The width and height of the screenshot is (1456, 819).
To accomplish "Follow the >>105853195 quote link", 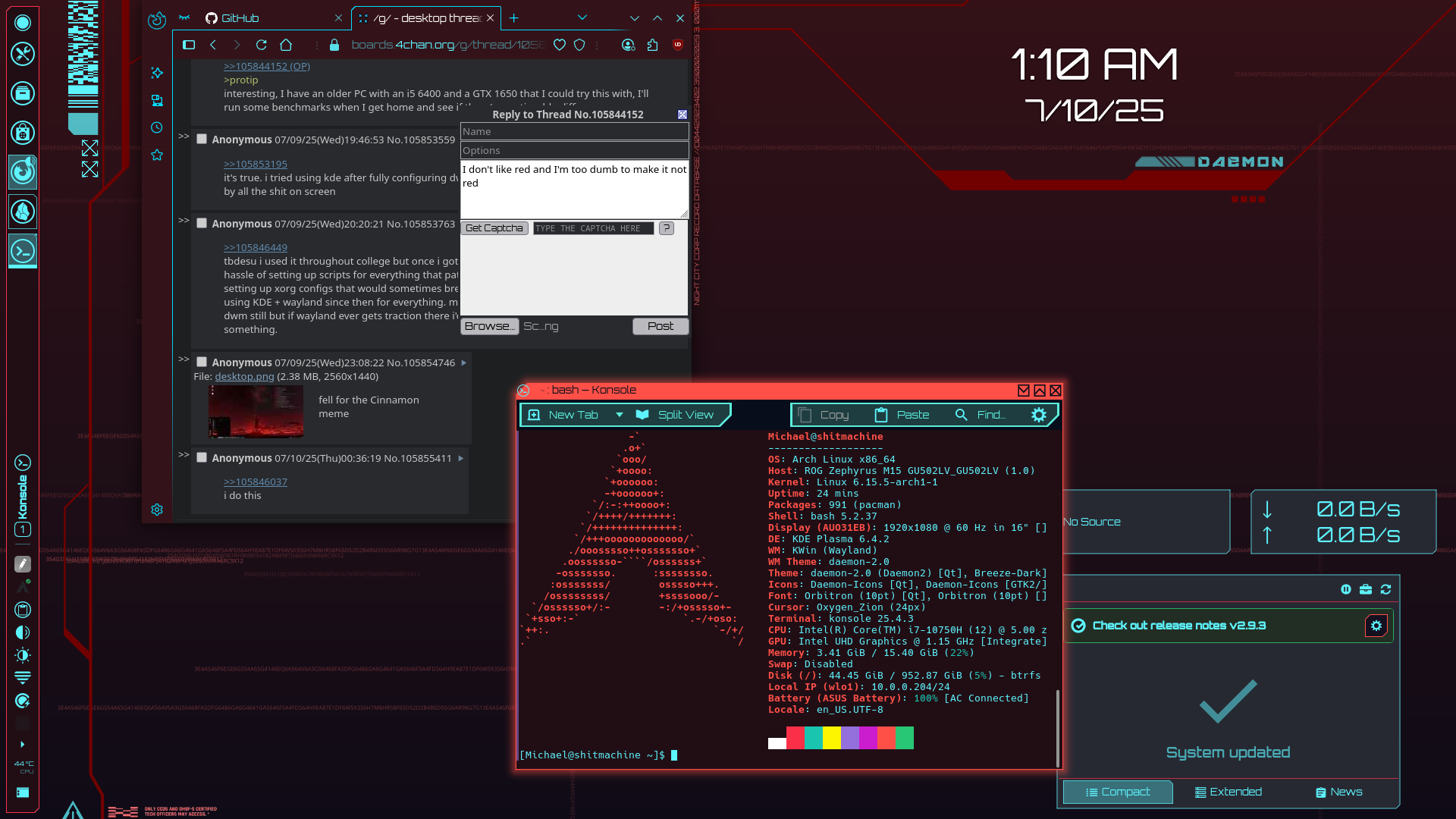I will (x=256, y=164).
